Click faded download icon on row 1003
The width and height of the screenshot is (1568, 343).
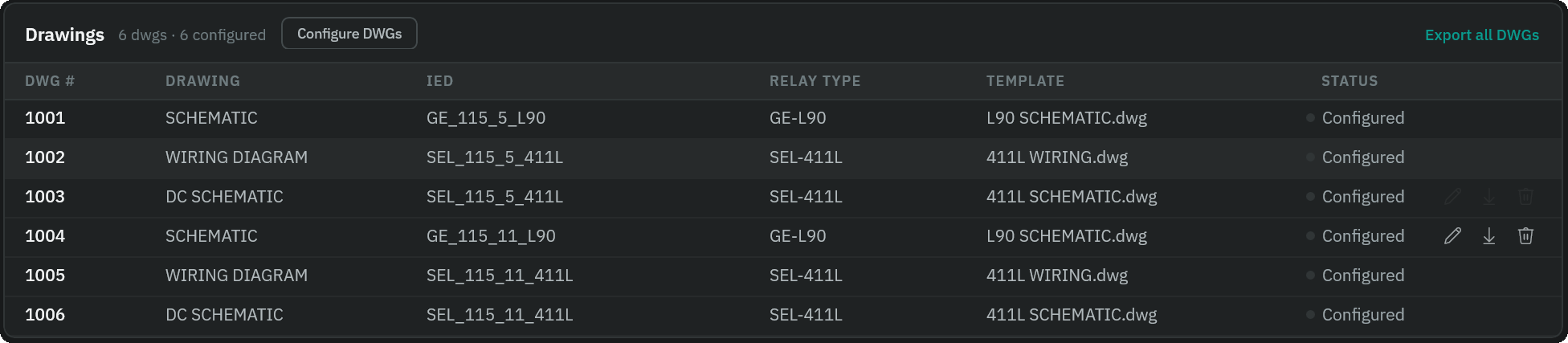[1489, 197]
